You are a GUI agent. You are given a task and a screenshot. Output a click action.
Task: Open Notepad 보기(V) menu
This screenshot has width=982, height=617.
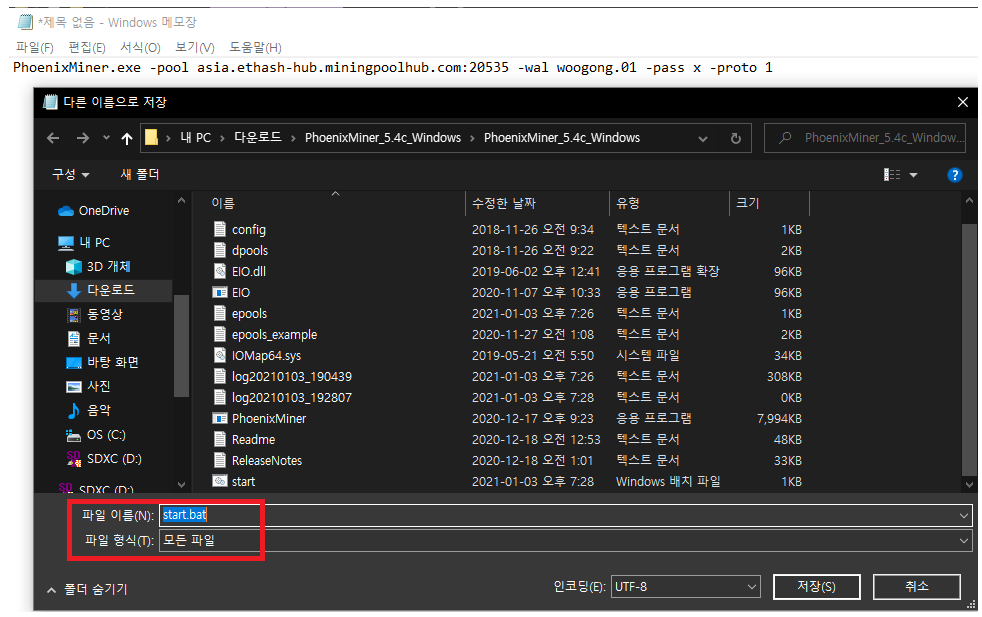coord(194,48)
